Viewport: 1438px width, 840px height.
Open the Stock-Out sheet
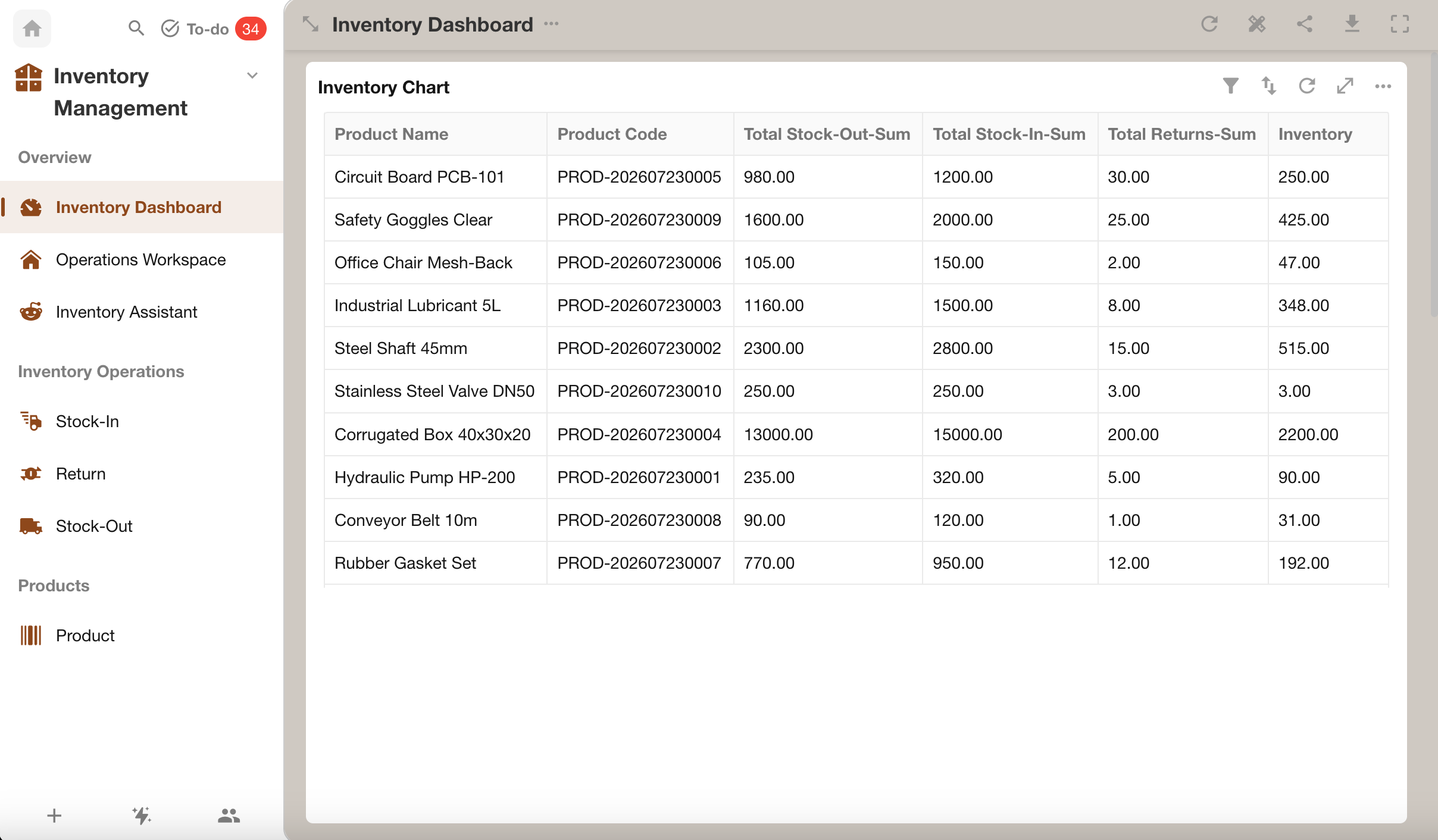(142, 526)
